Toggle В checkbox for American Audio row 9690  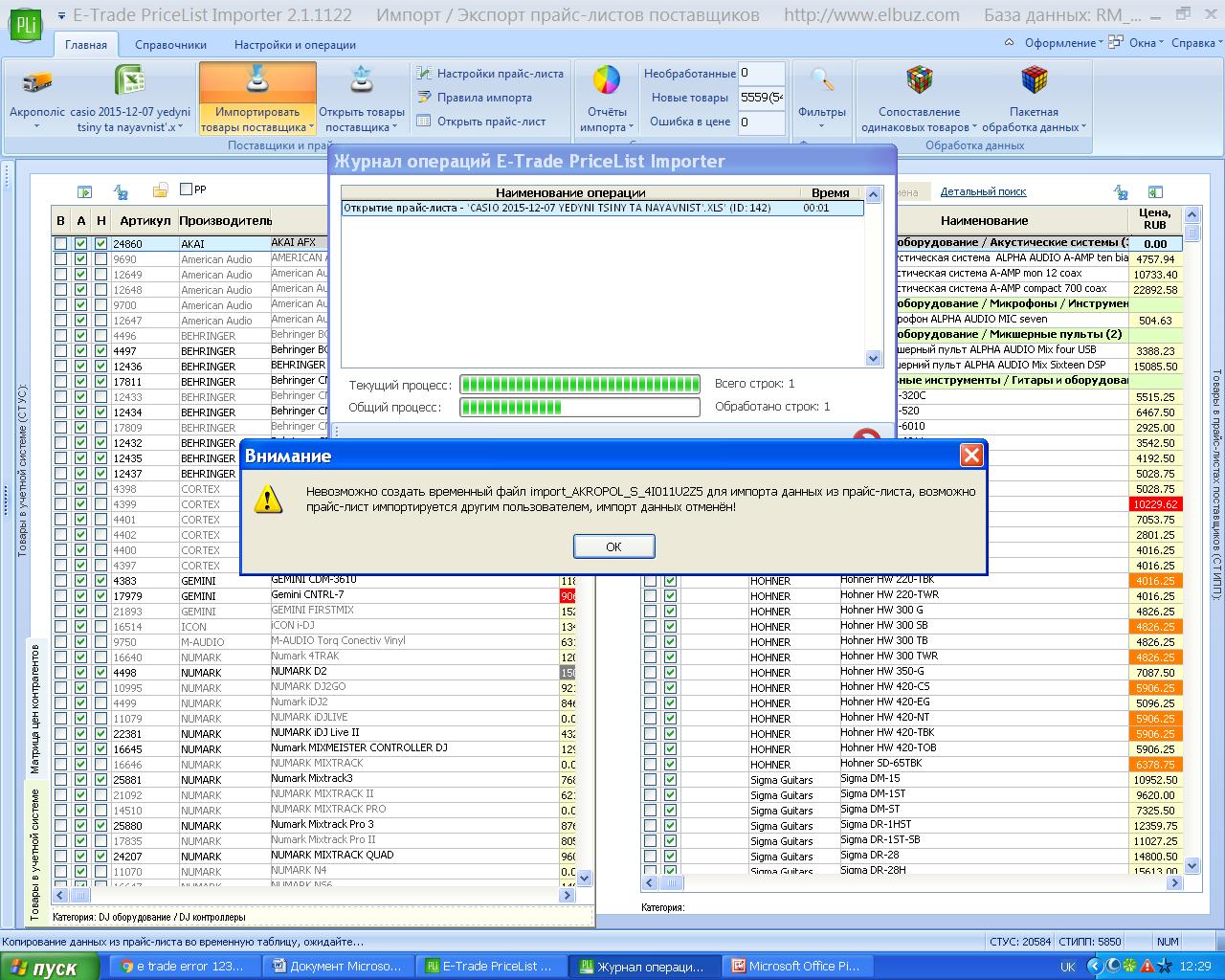61,259
